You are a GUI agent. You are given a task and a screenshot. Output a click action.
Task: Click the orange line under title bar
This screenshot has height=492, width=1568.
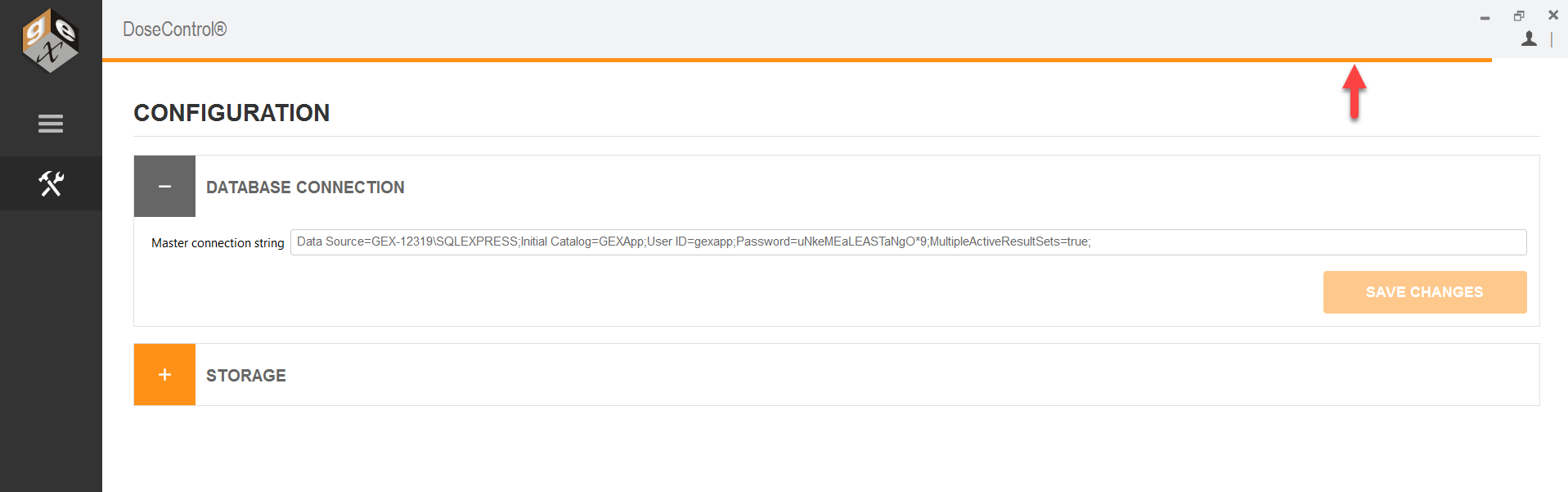pyautogui.click(x=797, y=60)
